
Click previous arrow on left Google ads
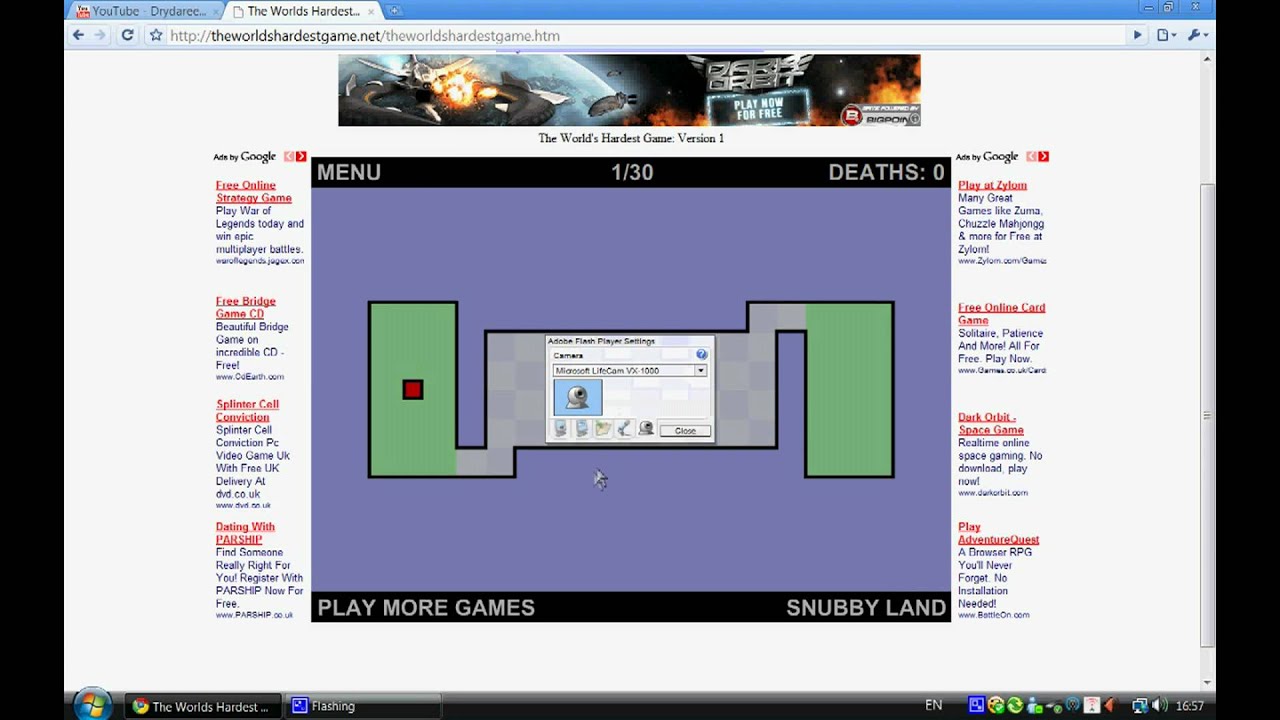(x=289, y=156)
